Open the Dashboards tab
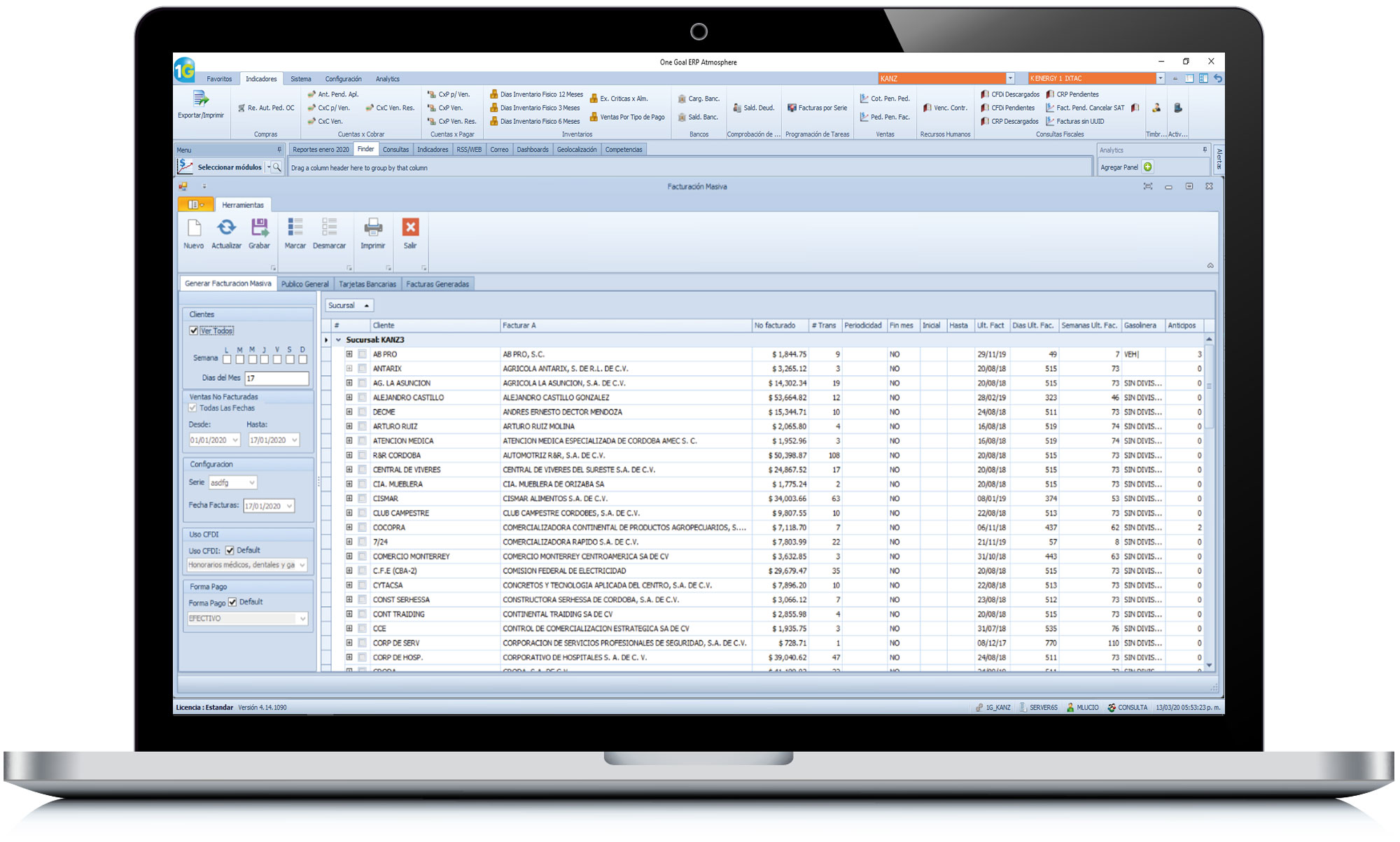1400x842 pixels. (x=533, y=150)
